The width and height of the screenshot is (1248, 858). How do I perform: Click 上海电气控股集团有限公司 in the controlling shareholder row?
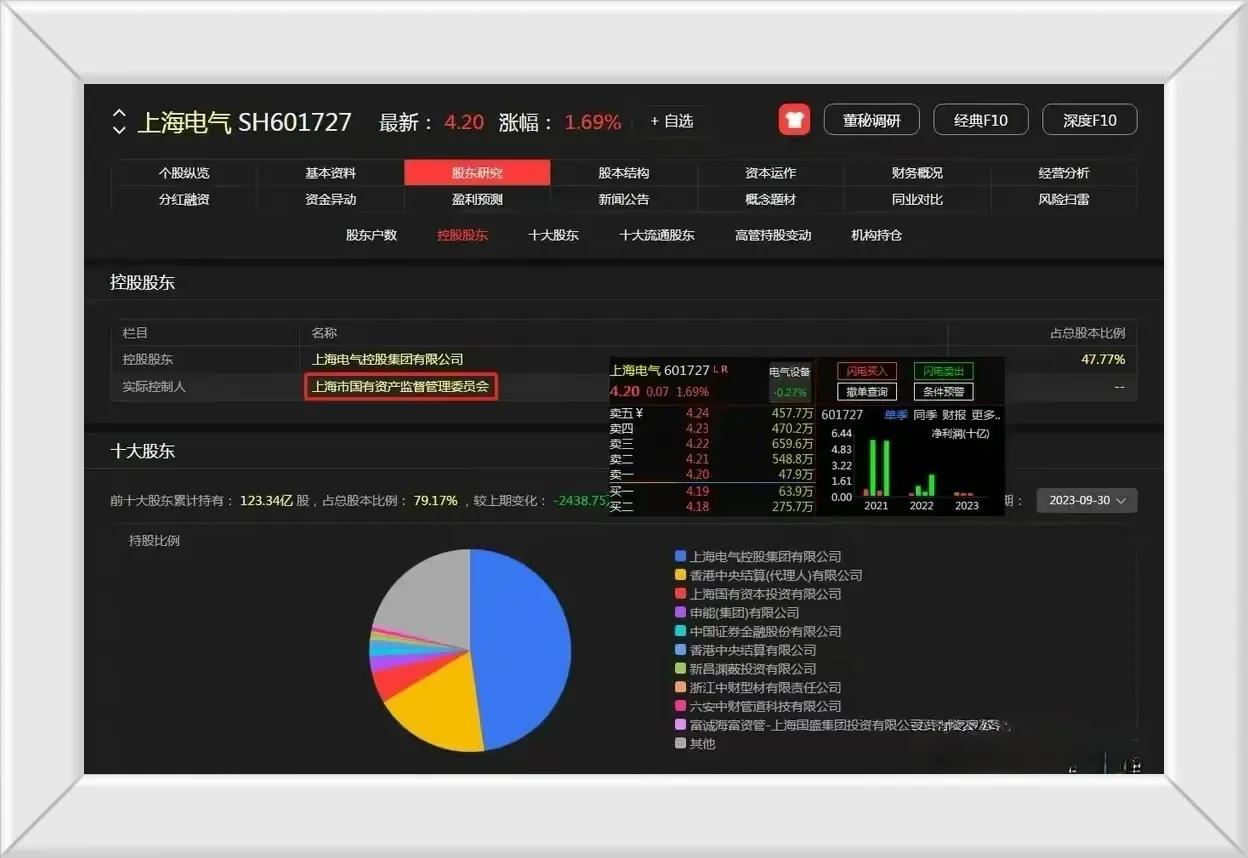click(x=388, y=359)
